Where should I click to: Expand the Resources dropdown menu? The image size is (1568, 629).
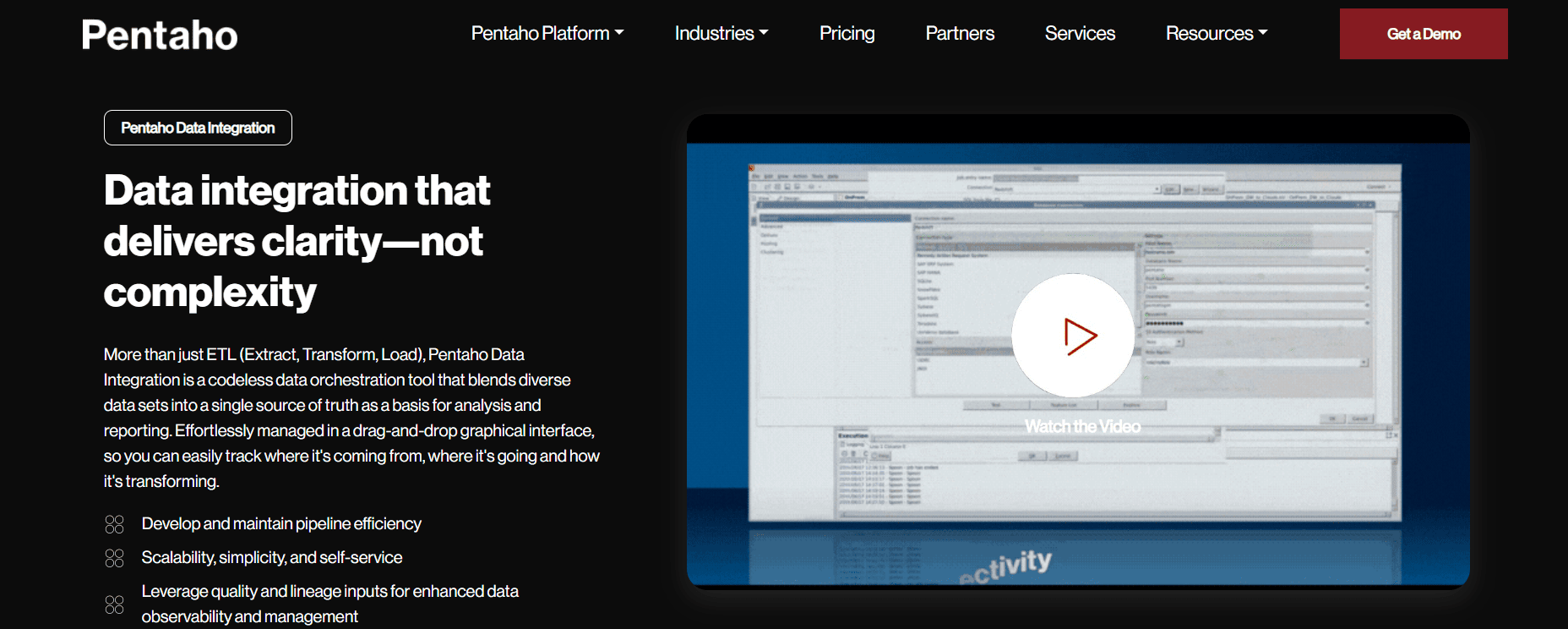(x=1217, y=33)
